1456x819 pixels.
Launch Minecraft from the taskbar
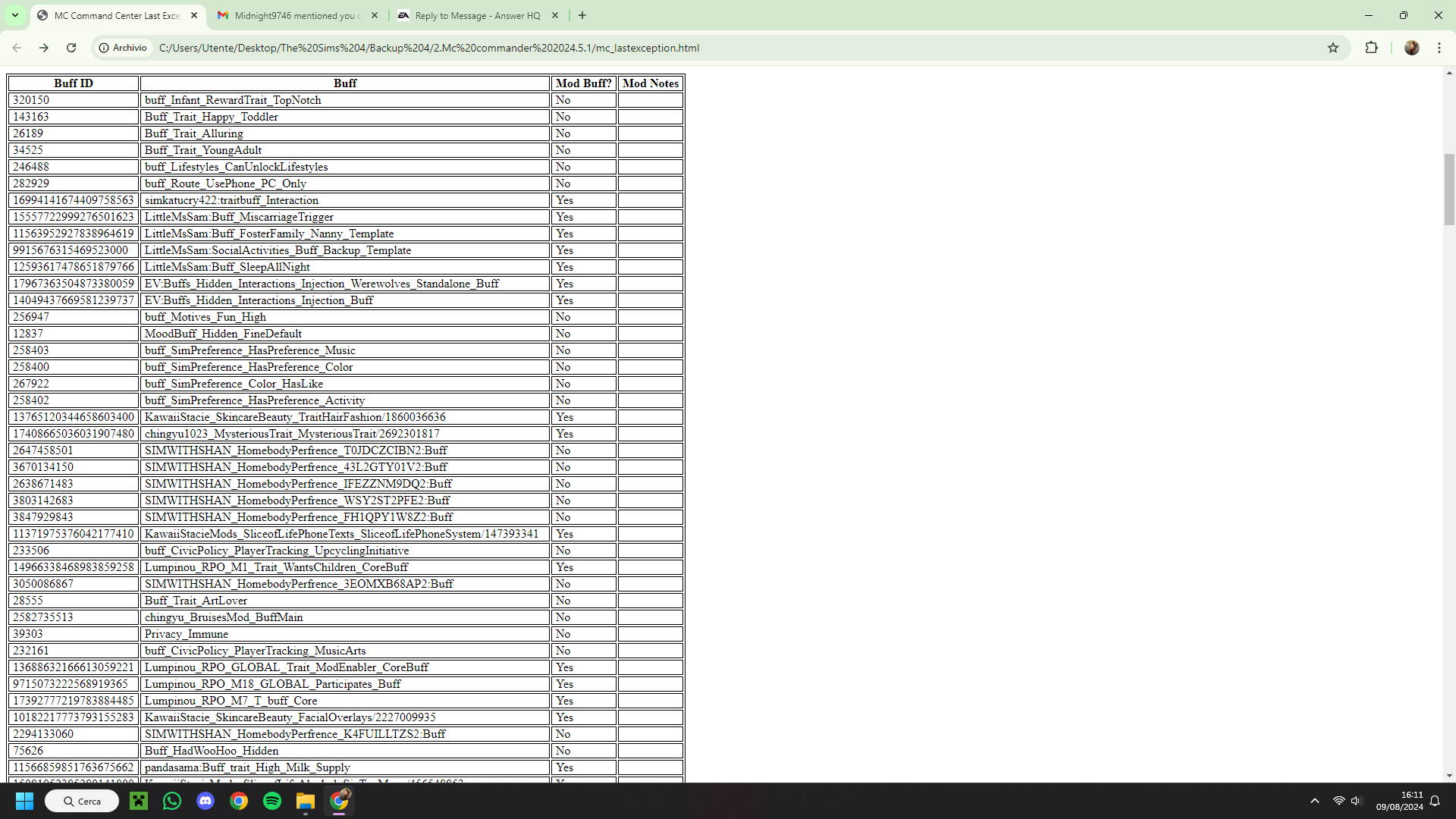(x=139, y=801)
